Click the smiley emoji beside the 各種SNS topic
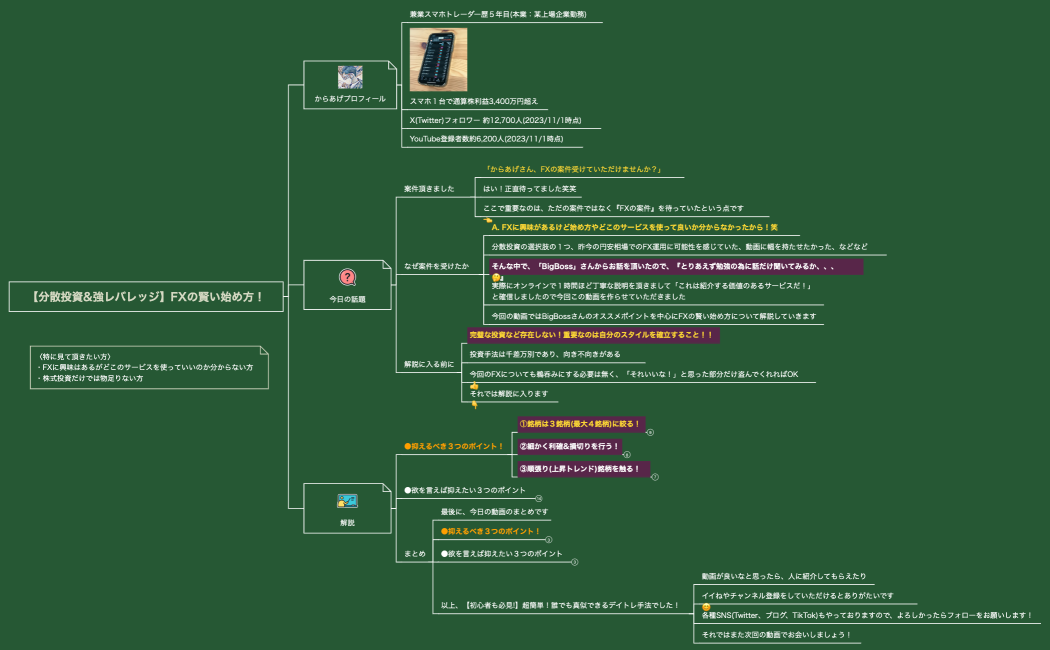 pos(706,607)
